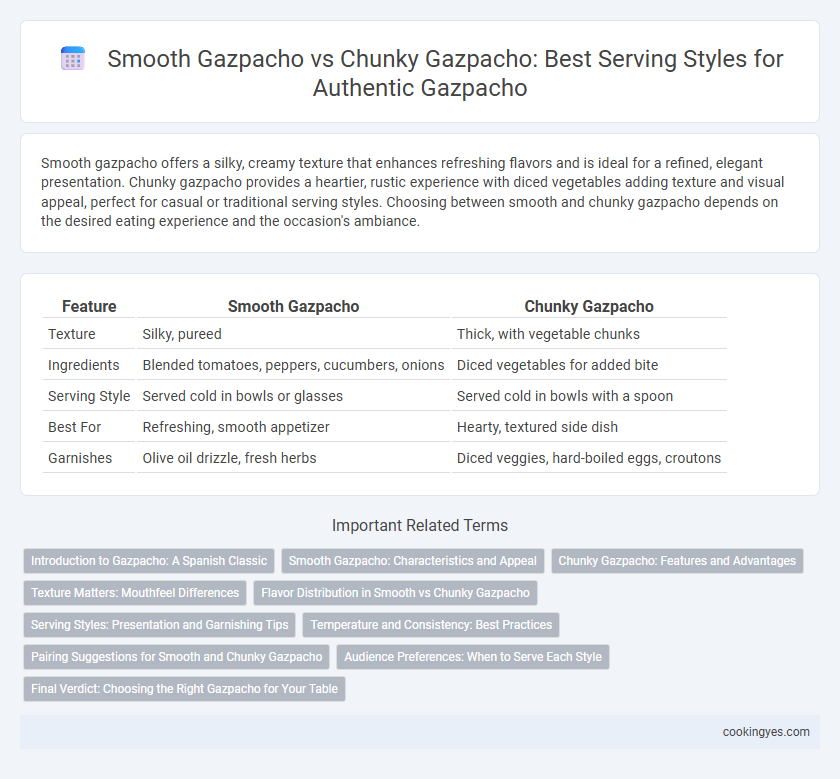Select 'Audience Preferences: When to Serve Each Style'
This screenshot has height=779, width=840.
pyautogui.click(x=473, y=657)
